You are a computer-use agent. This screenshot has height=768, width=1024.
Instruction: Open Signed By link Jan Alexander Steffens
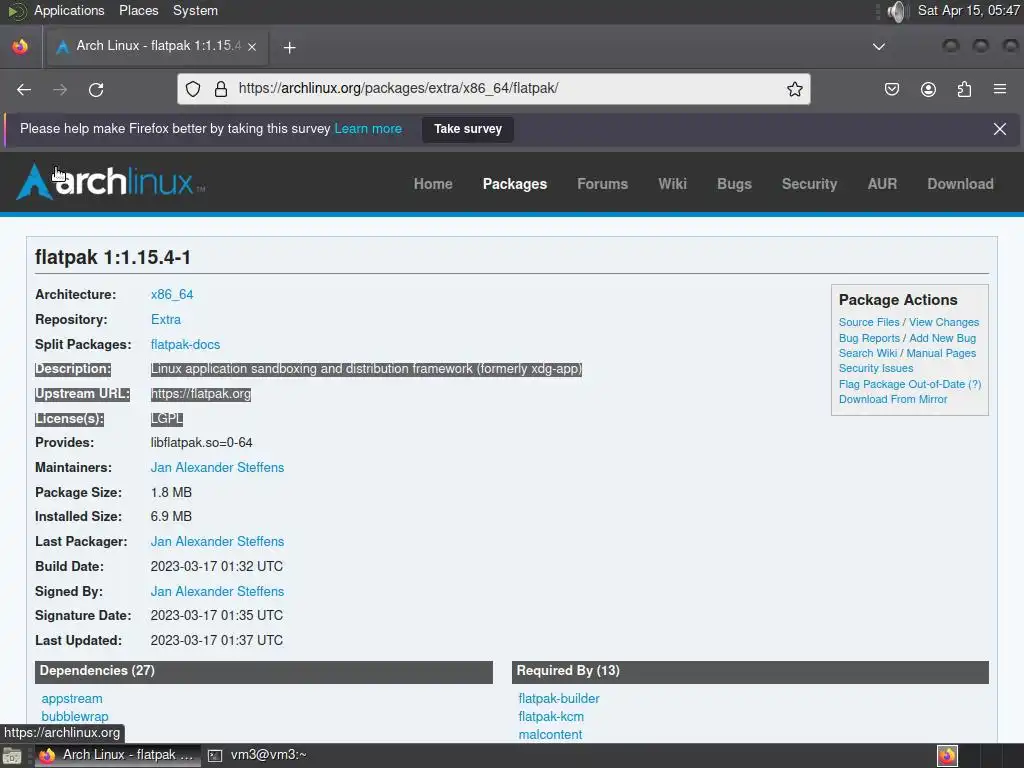[217, 591]
